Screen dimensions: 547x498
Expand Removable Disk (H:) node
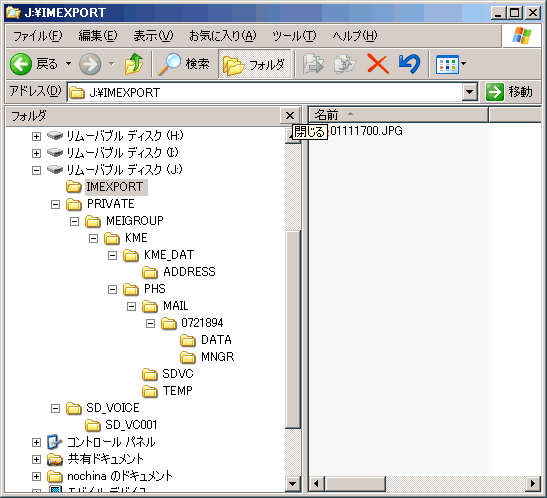36,136
